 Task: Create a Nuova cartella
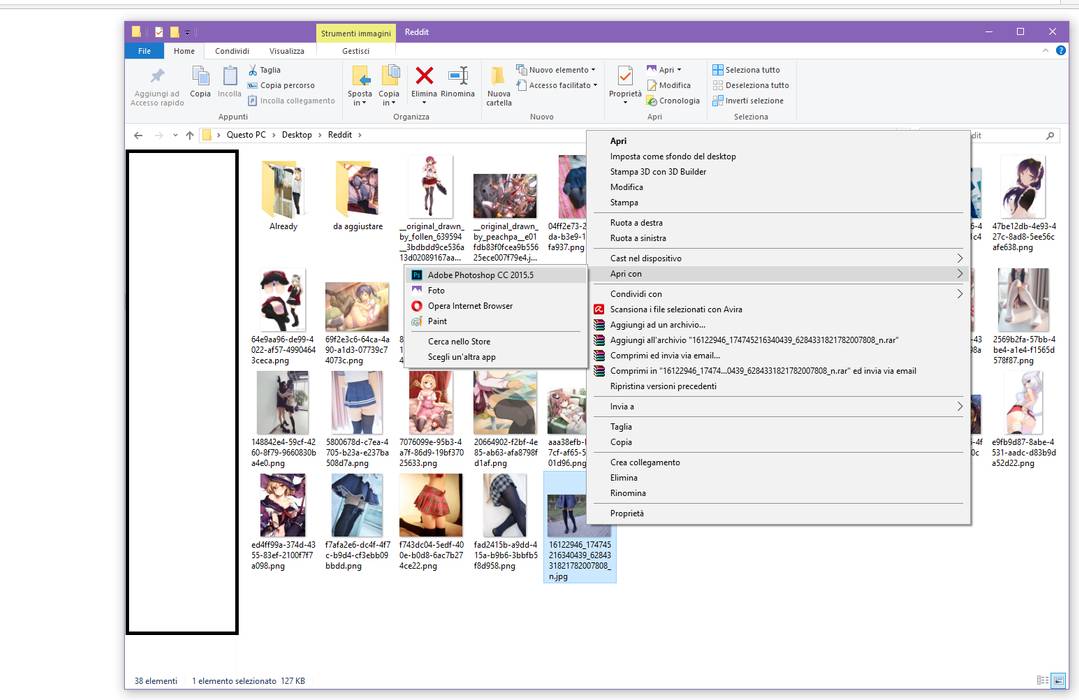498,85
